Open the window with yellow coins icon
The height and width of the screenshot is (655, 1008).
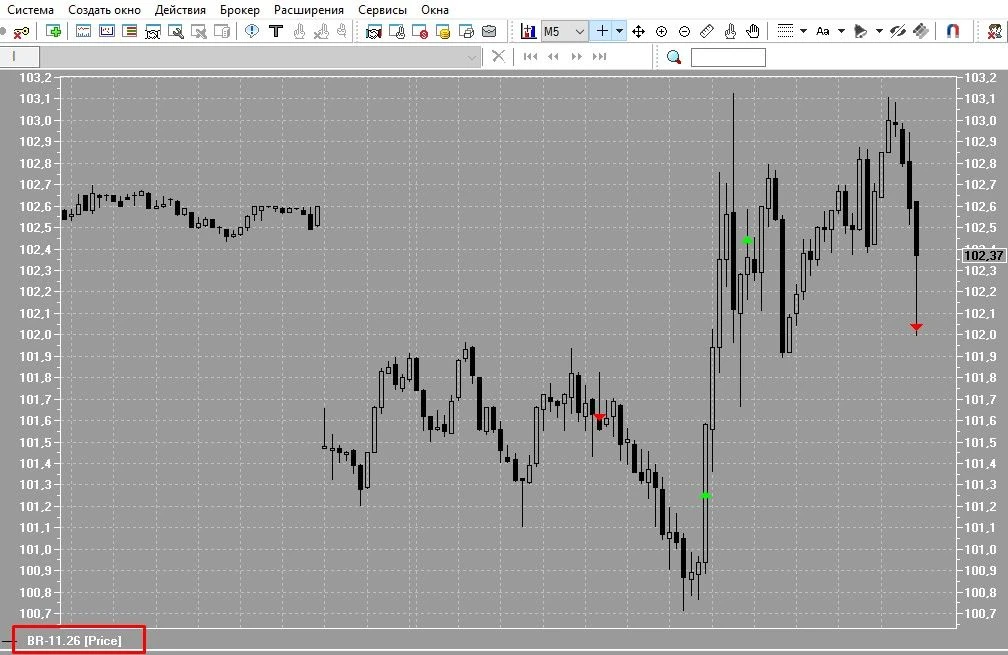click(443, 31)
